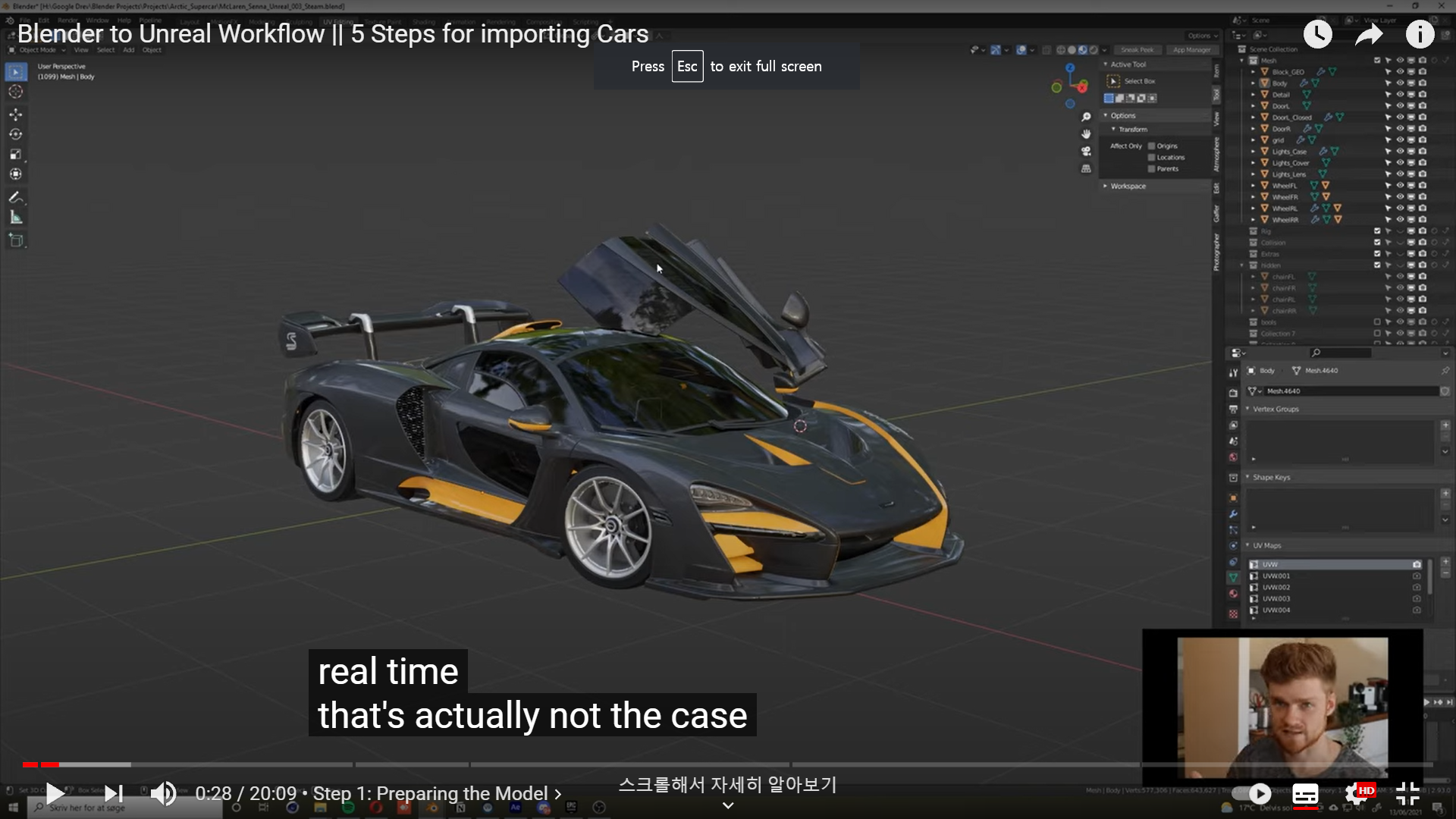The height and width of the screenshot is (819, 1456).
Task: Select the Add Cube tool
Action: click(16, 240)
